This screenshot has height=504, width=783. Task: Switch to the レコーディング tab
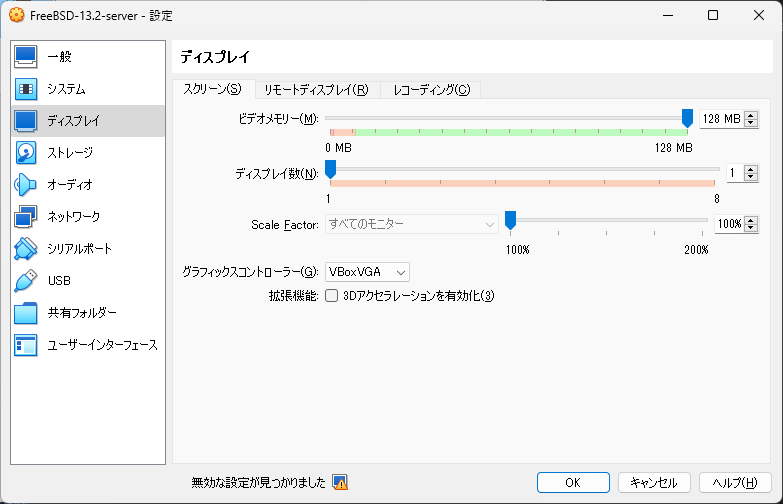coord(431,90)
